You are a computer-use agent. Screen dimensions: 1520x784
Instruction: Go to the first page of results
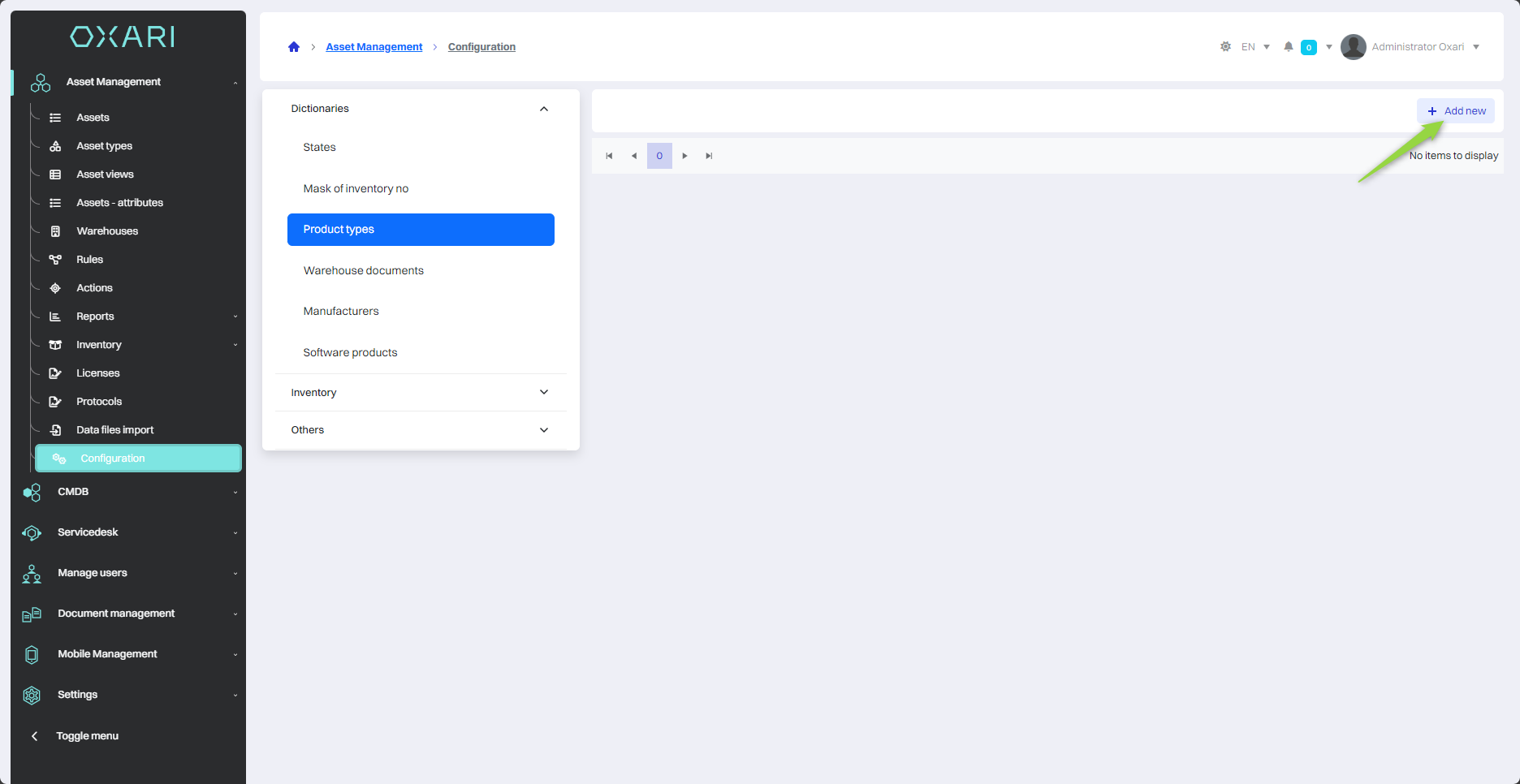coord(609,156)
